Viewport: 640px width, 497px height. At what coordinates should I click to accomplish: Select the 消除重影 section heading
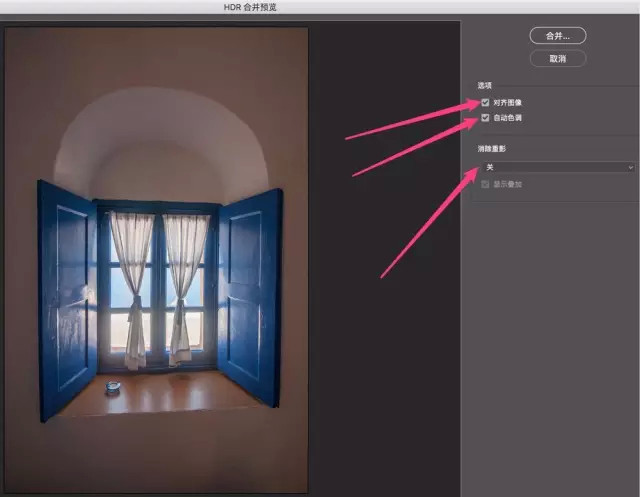pos(491,149)
